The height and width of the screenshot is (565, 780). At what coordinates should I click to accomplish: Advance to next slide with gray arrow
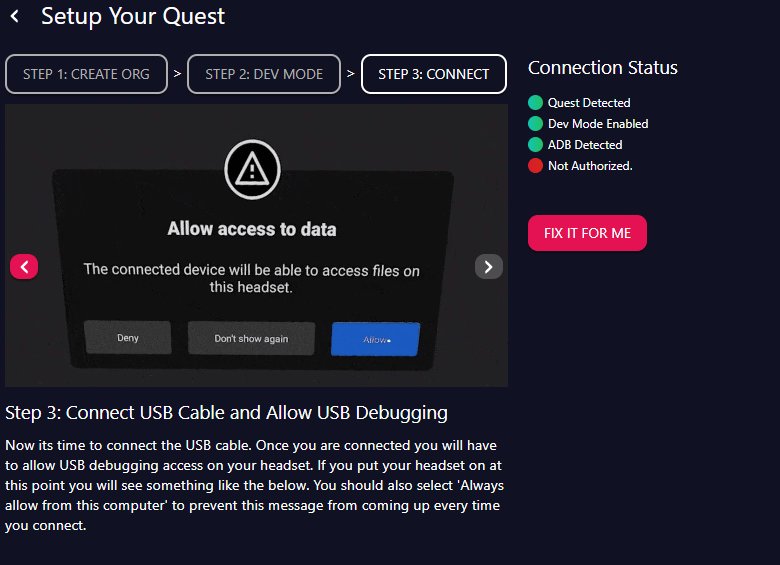point(488,267)
